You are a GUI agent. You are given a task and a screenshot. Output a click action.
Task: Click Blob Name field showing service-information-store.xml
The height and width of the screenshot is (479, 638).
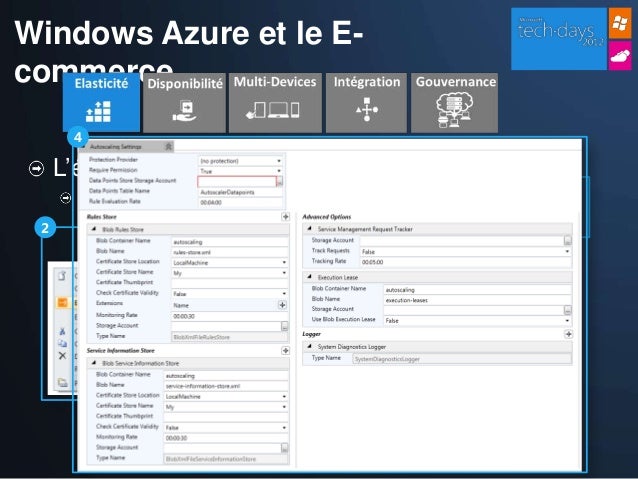click(226, 386)
